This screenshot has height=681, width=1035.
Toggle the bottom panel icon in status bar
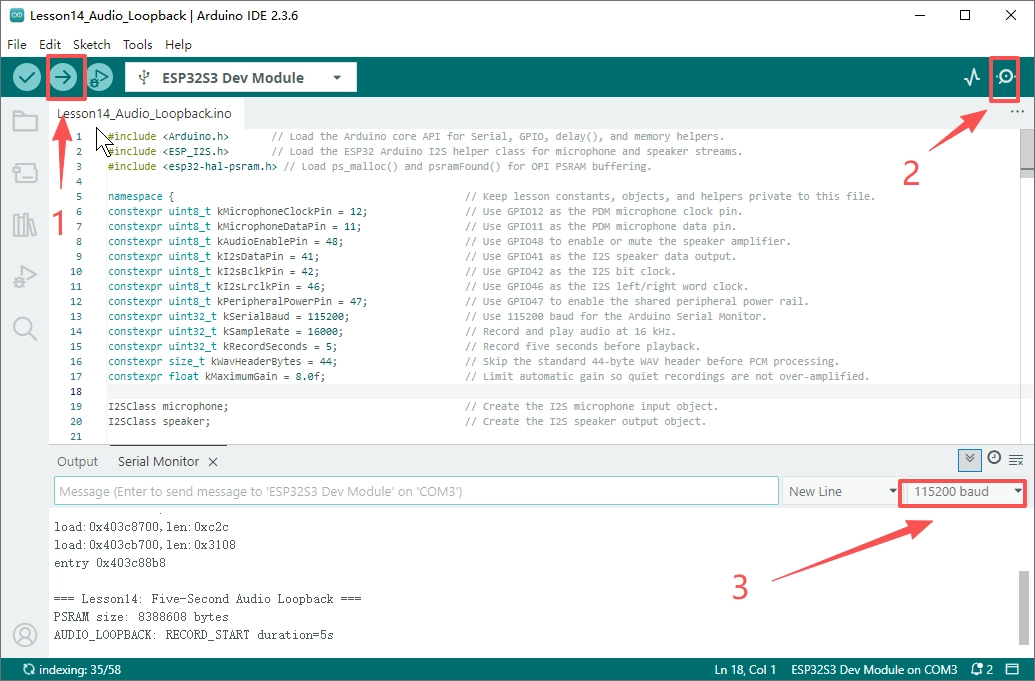coord(1012,669)
